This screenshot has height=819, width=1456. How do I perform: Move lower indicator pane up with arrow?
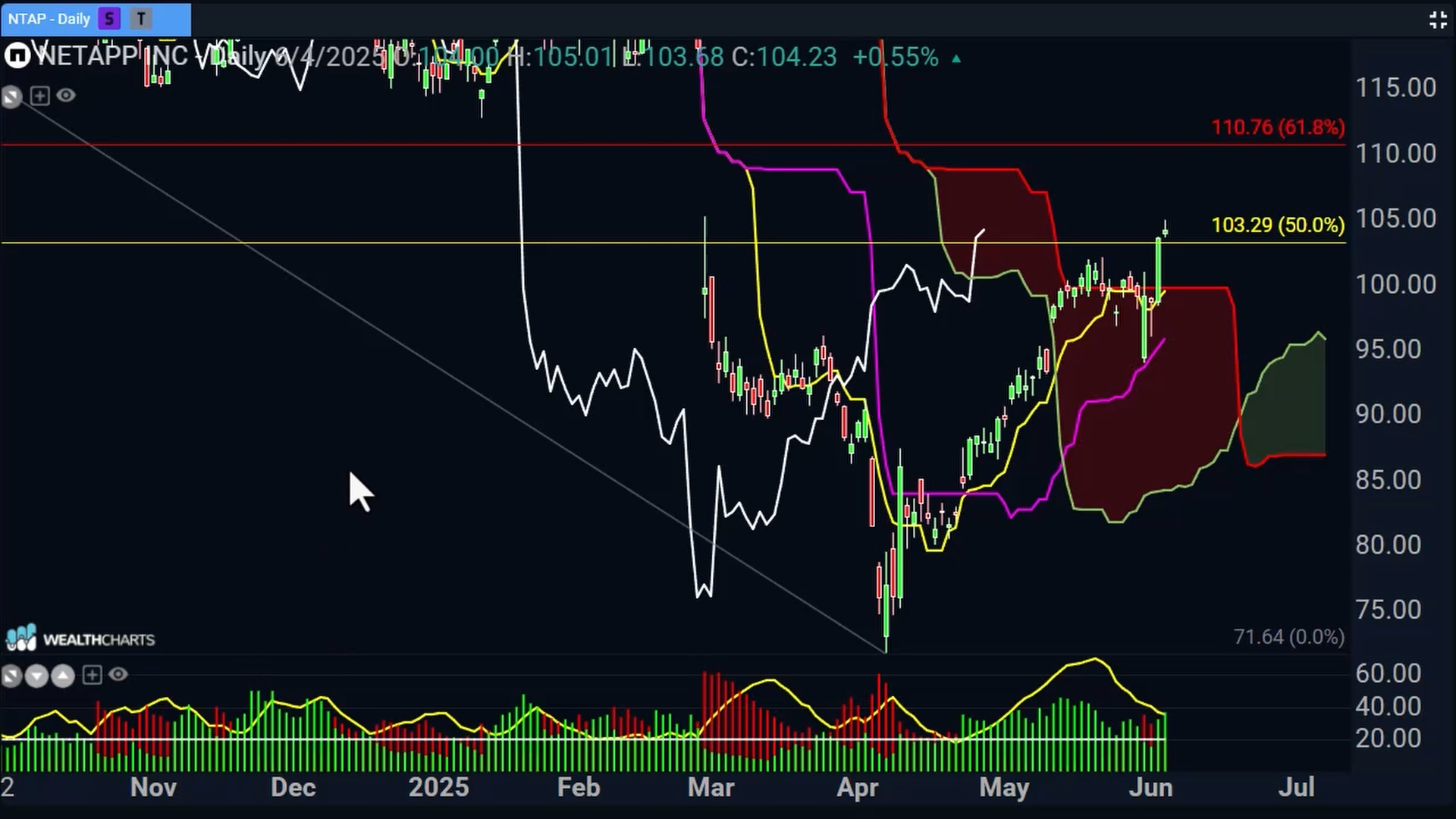click(x=63, y=675)
